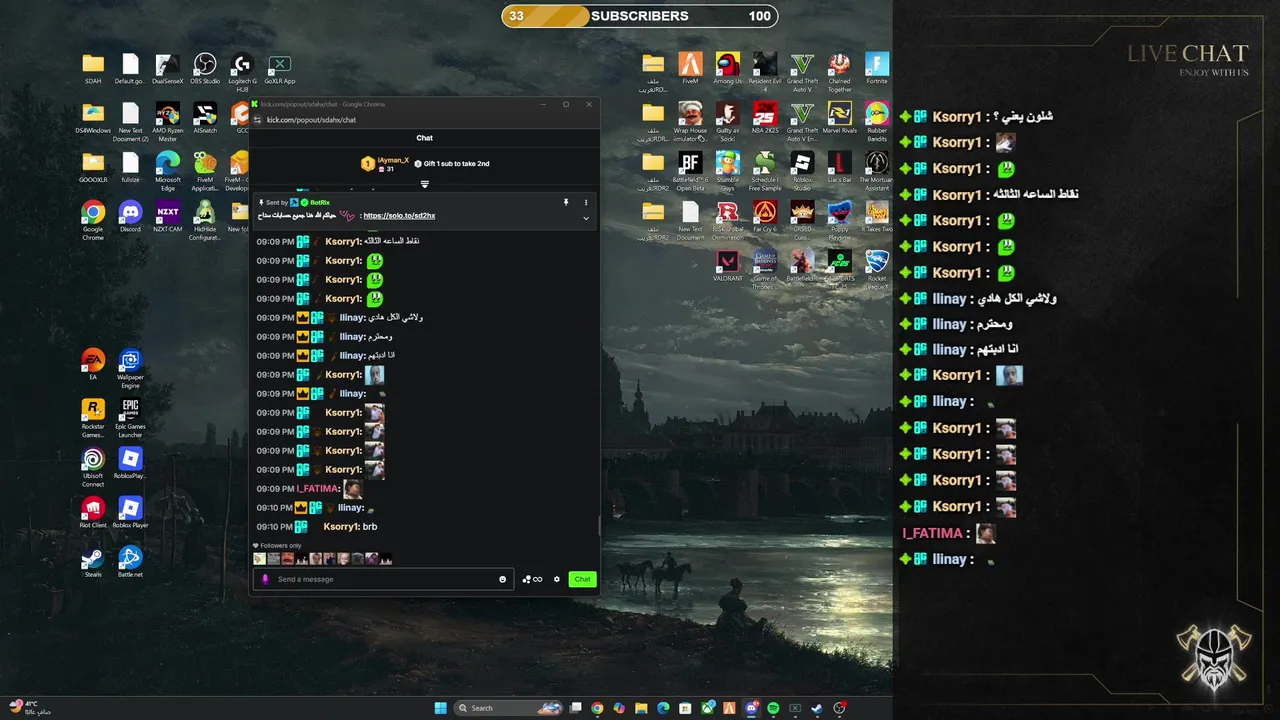The height and width of the screenshot is (720, 1280).
Task: Open the Riot Client desktop shortcut
Action: click(x=93, y=512)
